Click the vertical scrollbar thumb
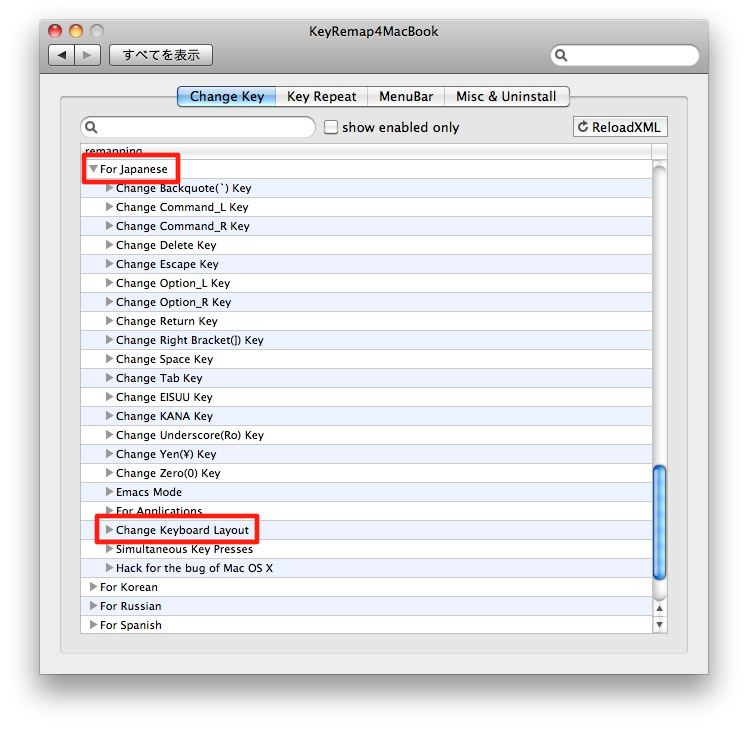 [659, 520]
